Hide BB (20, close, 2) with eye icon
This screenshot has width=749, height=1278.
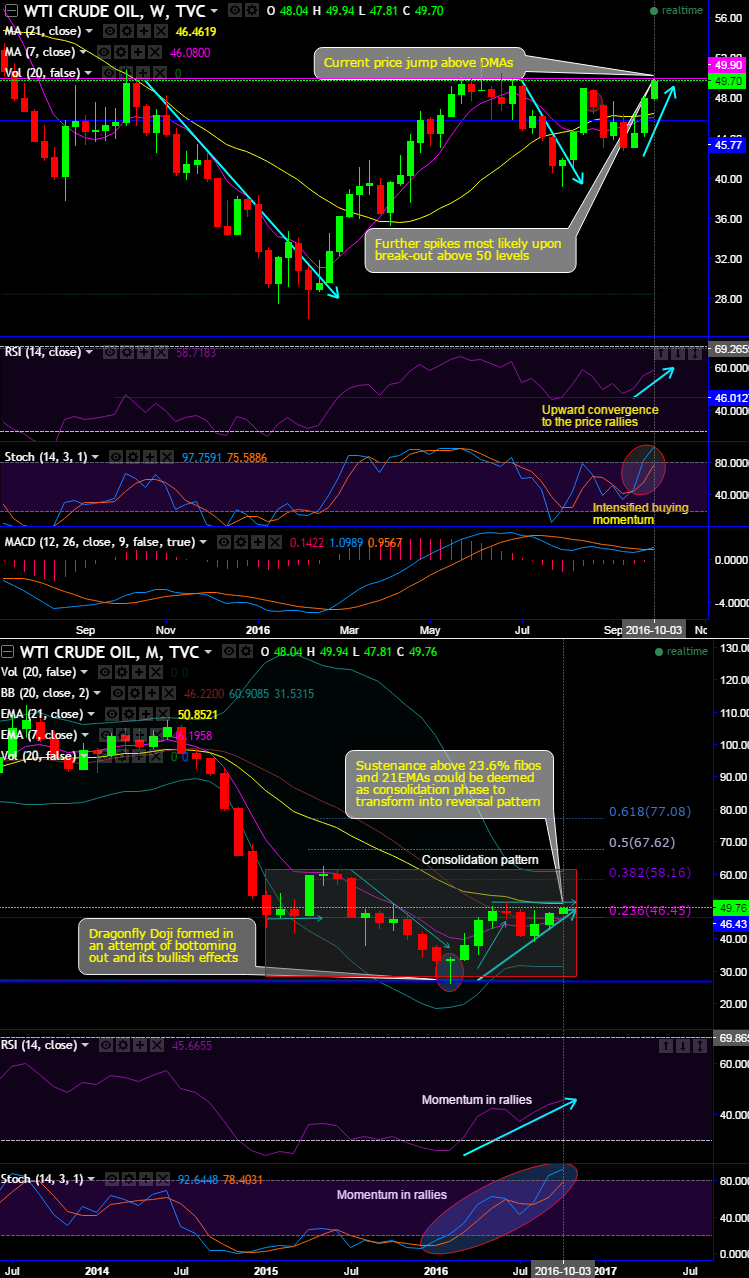click(117, 692)
